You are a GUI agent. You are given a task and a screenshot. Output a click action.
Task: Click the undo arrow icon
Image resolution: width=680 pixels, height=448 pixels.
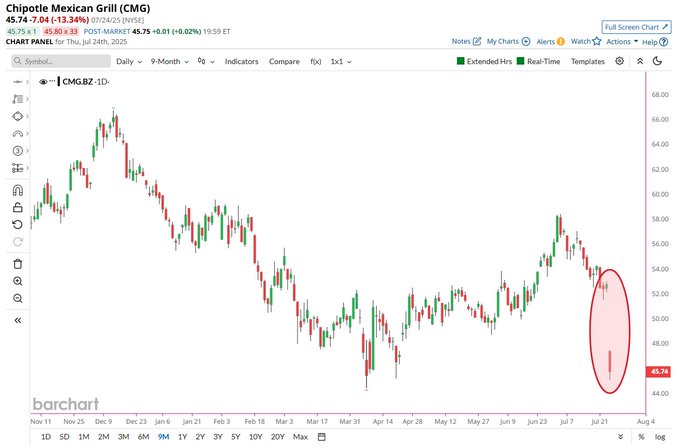pyautogui.click(x=17, y=225)
